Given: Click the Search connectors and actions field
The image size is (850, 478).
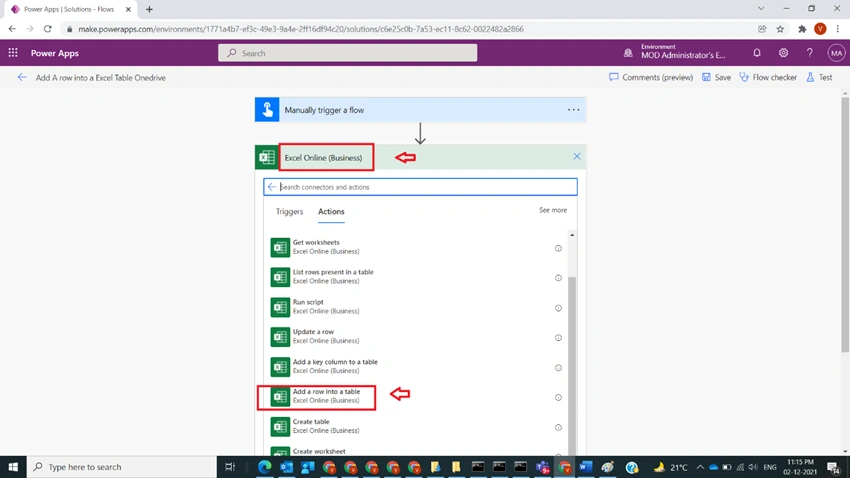Looking at the screenshot, I should pos(420,187).
